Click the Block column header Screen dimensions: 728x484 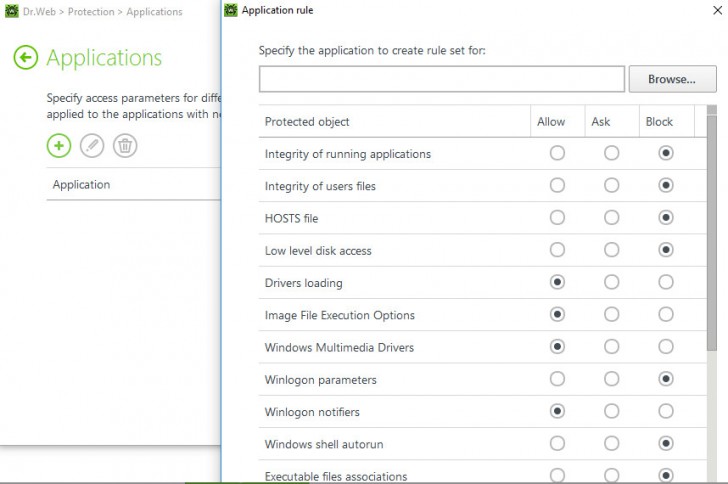point(659,122)
